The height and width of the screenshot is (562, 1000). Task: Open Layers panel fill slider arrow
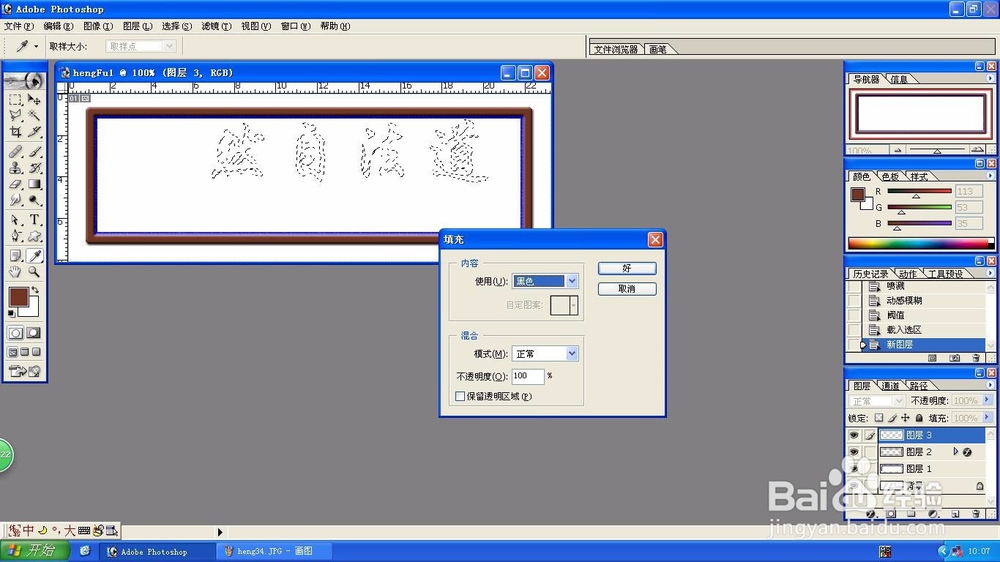click(987, 417)
